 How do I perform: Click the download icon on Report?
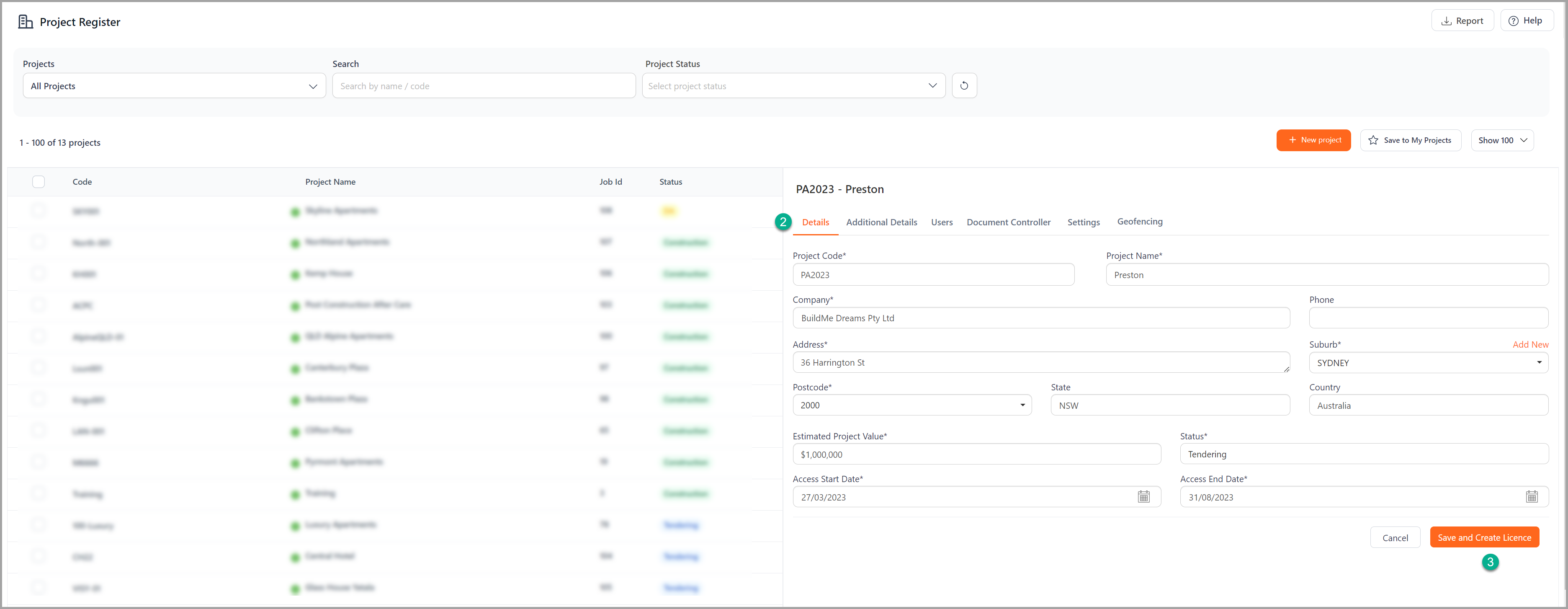coord(1446,21)
